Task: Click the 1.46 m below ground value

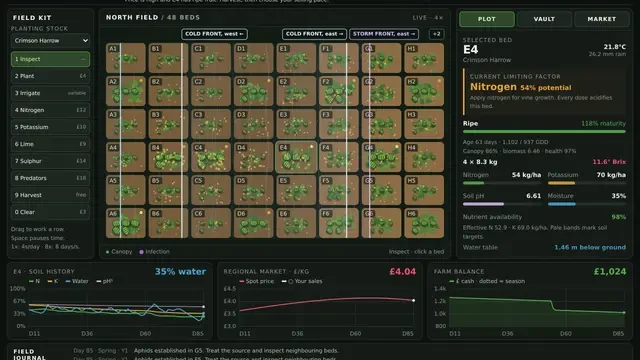Action: point(590,247)
